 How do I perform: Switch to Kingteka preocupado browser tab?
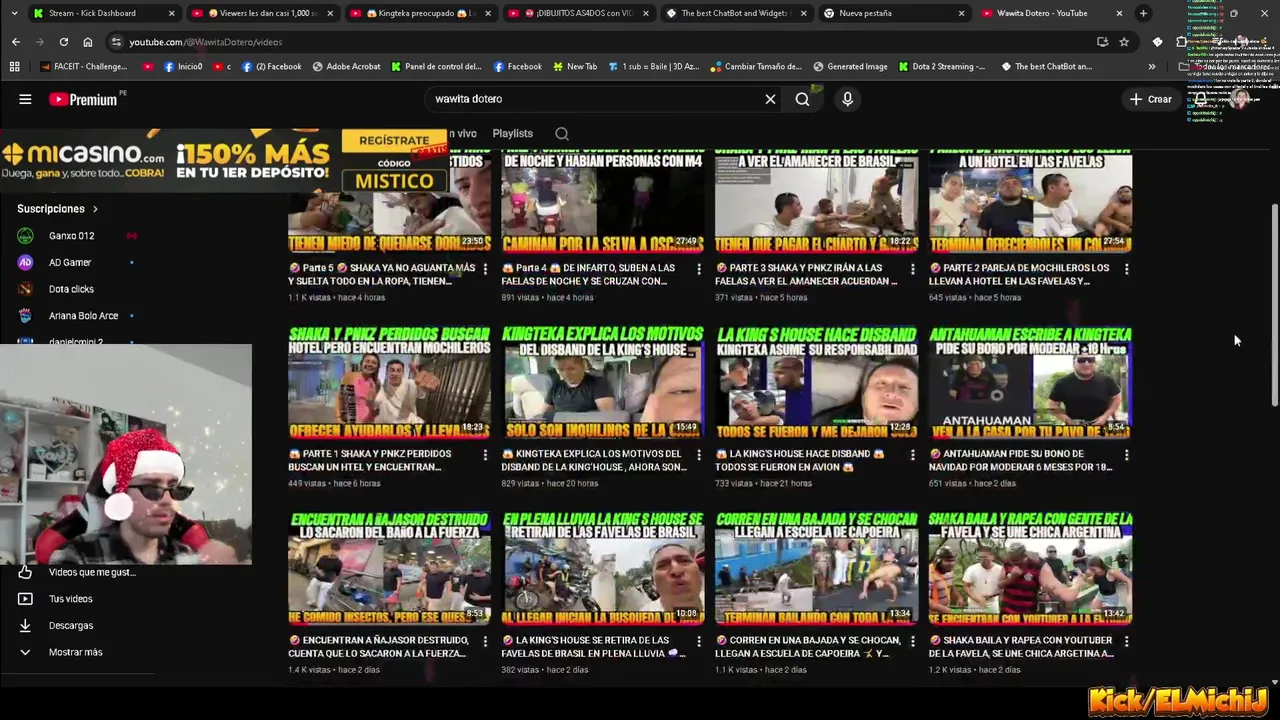tap(419, 13)
